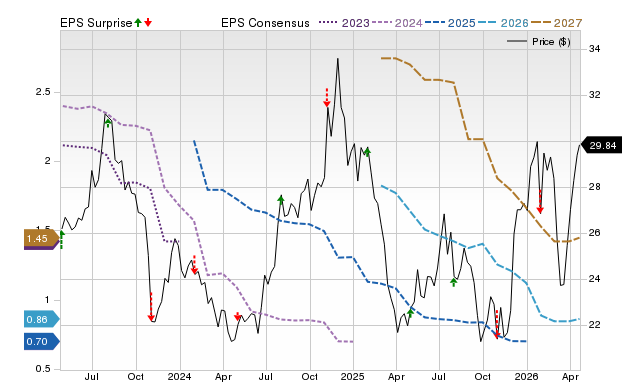The image size is (640, 382).
Task: Click the 24 tick on the price axis
Action: 595,279
